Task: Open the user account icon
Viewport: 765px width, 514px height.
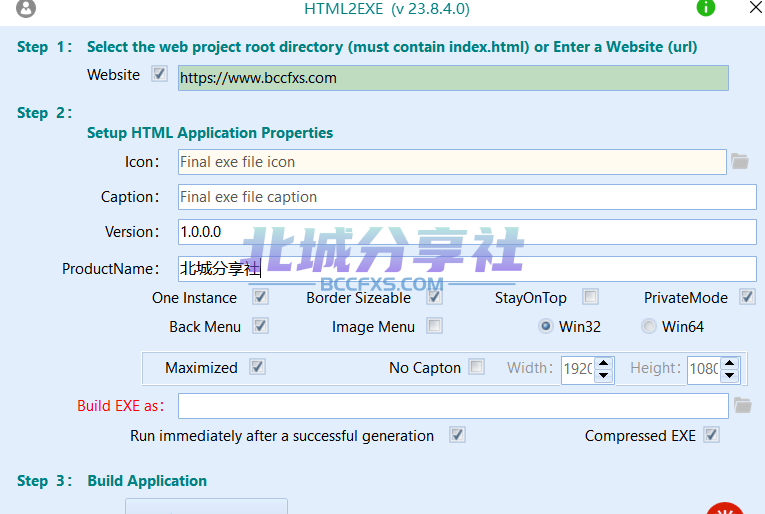Action: pos(26,8)
